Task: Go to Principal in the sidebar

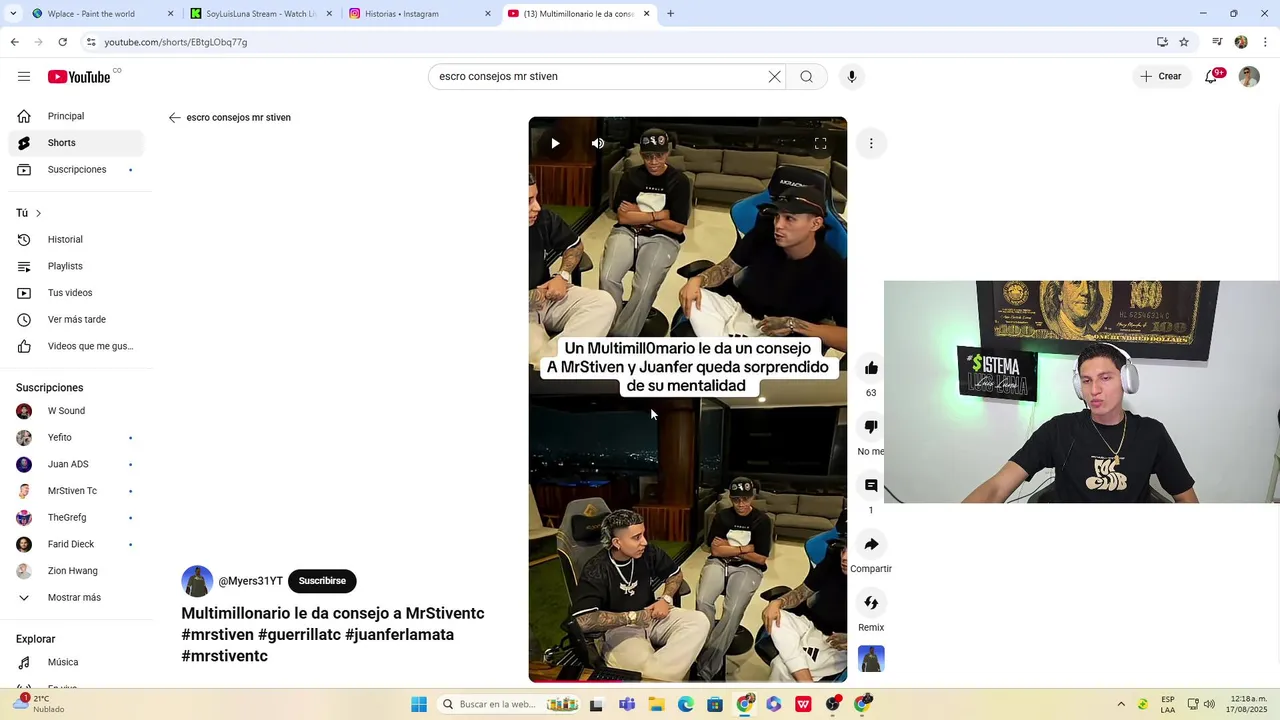Action: click(76, 116)
